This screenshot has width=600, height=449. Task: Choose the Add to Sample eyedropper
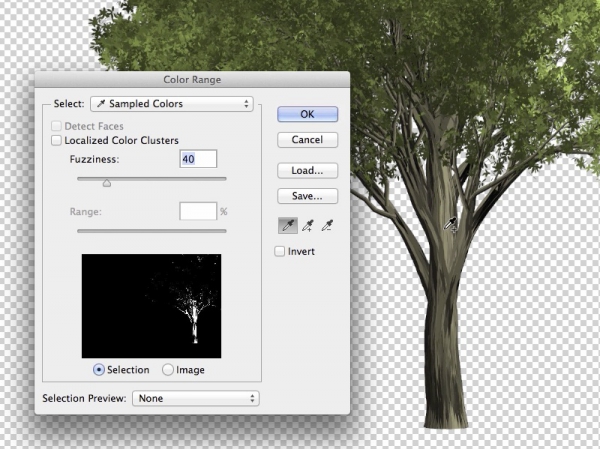point(307,226)
